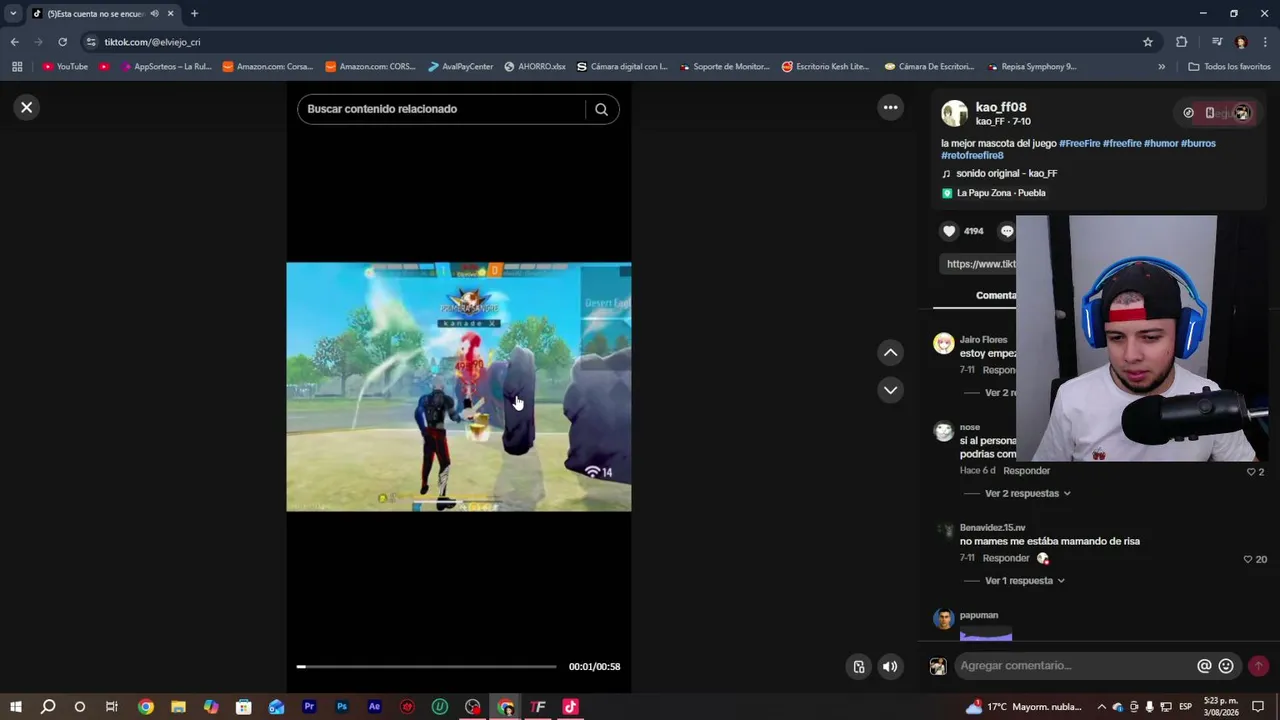Open Chrome apps grid in bookmarks bar
Image resolution: width=1280 pixels, height=720 pixels.
(17, 67)
